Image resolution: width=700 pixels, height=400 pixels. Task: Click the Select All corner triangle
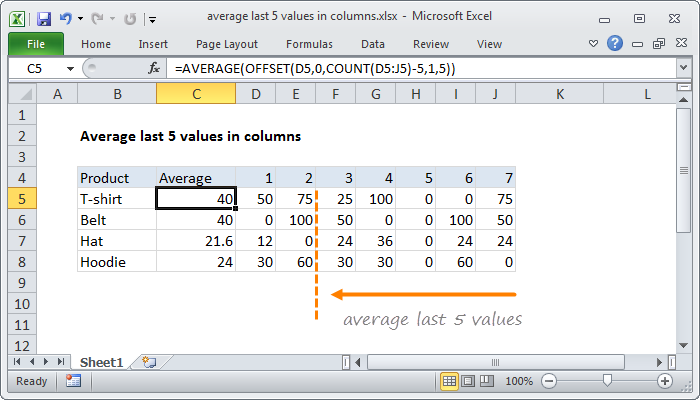[x=23, y=94]
